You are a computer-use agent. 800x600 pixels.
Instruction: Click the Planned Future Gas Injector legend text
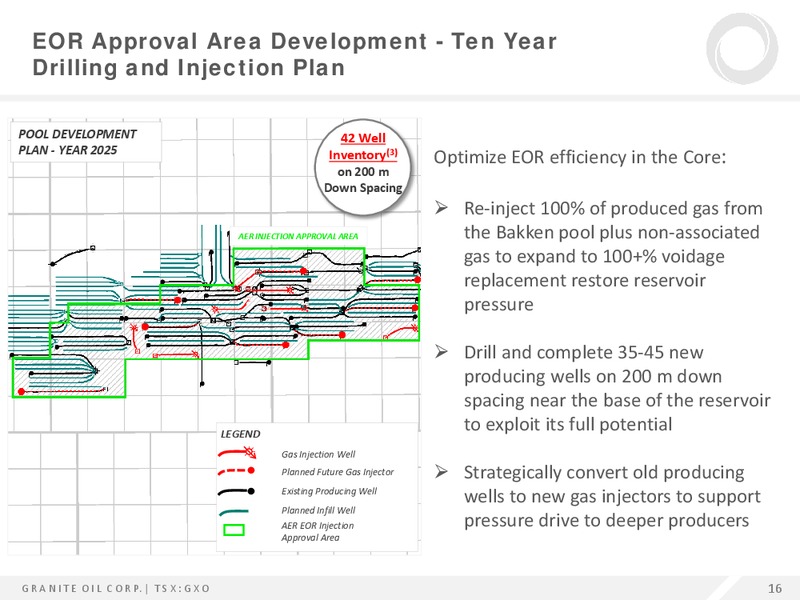click(x=337, y=472)
